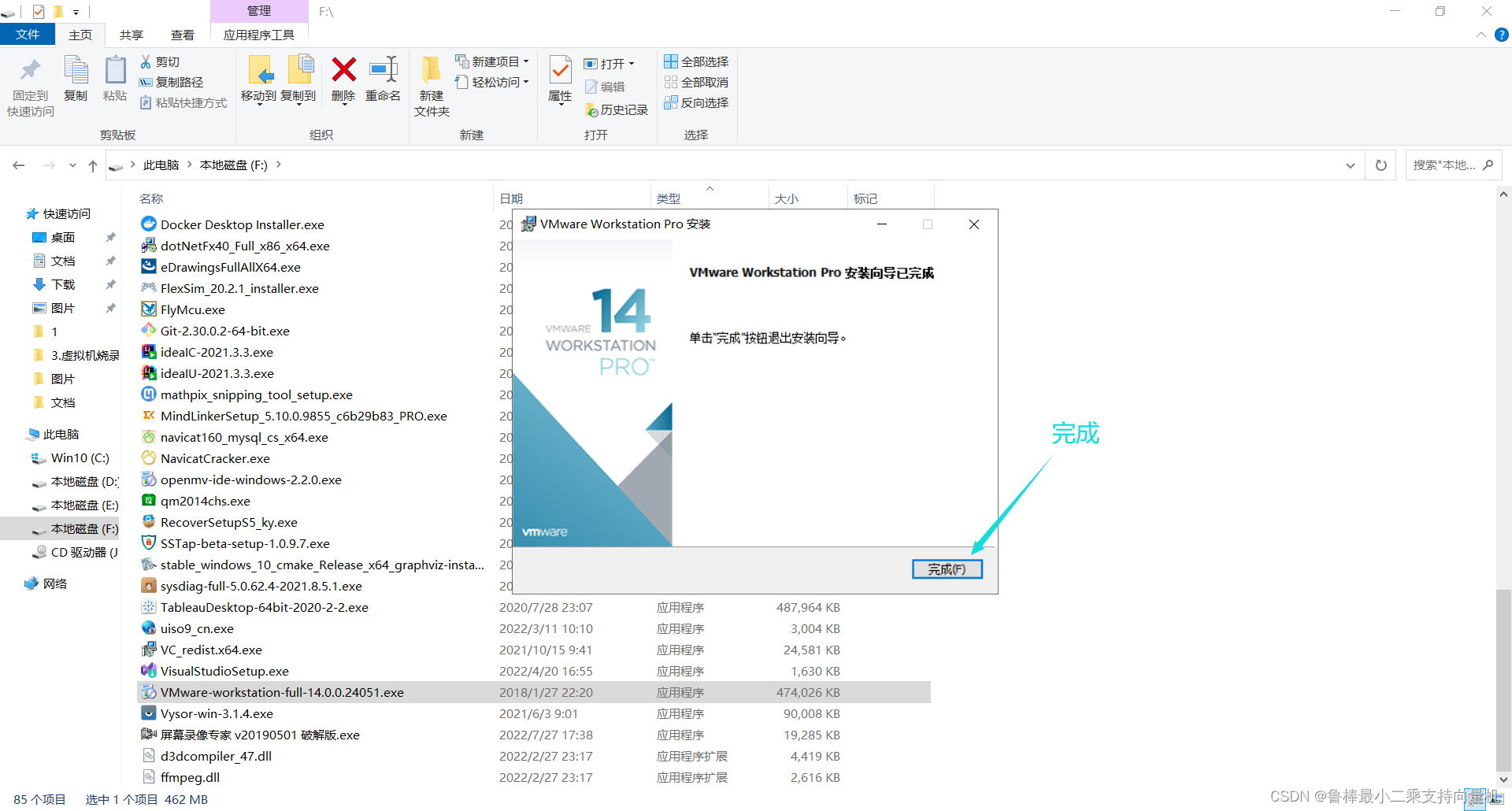Image resolution: width=1512 pixels, height=811 pixels.
Task: Click the Refresh button beside address bar
Action: tap(1381, 165)
